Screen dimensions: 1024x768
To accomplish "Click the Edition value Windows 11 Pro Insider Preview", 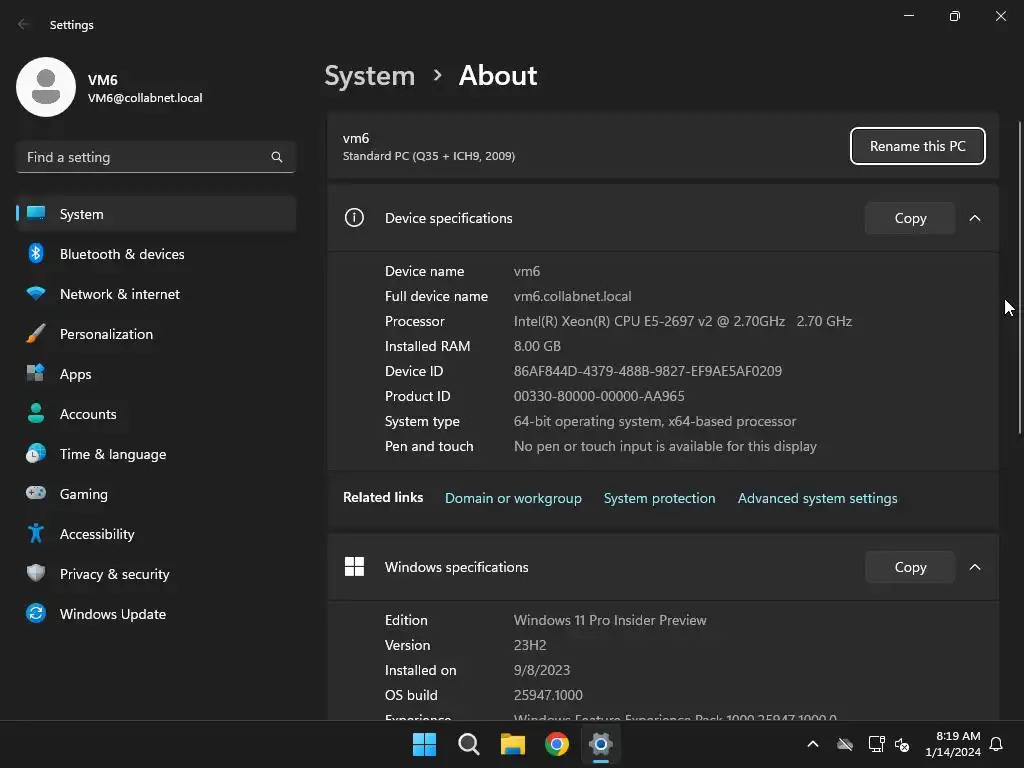I will (x=610, y=620).
